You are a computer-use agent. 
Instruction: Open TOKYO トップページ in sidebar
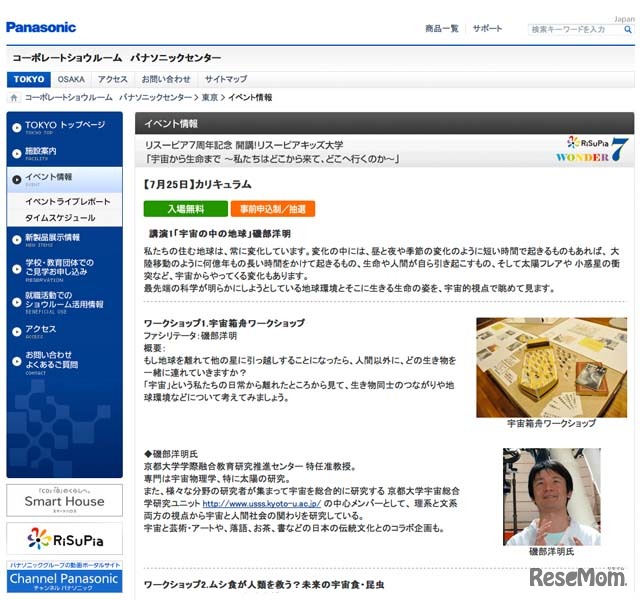(x=65, y=125)
